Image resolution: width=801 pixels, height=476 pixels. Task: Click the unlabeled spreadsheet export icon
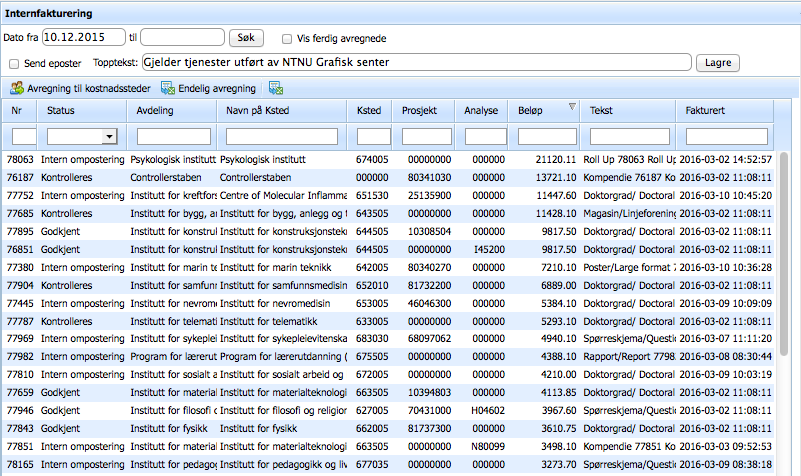tap(275, 88)
